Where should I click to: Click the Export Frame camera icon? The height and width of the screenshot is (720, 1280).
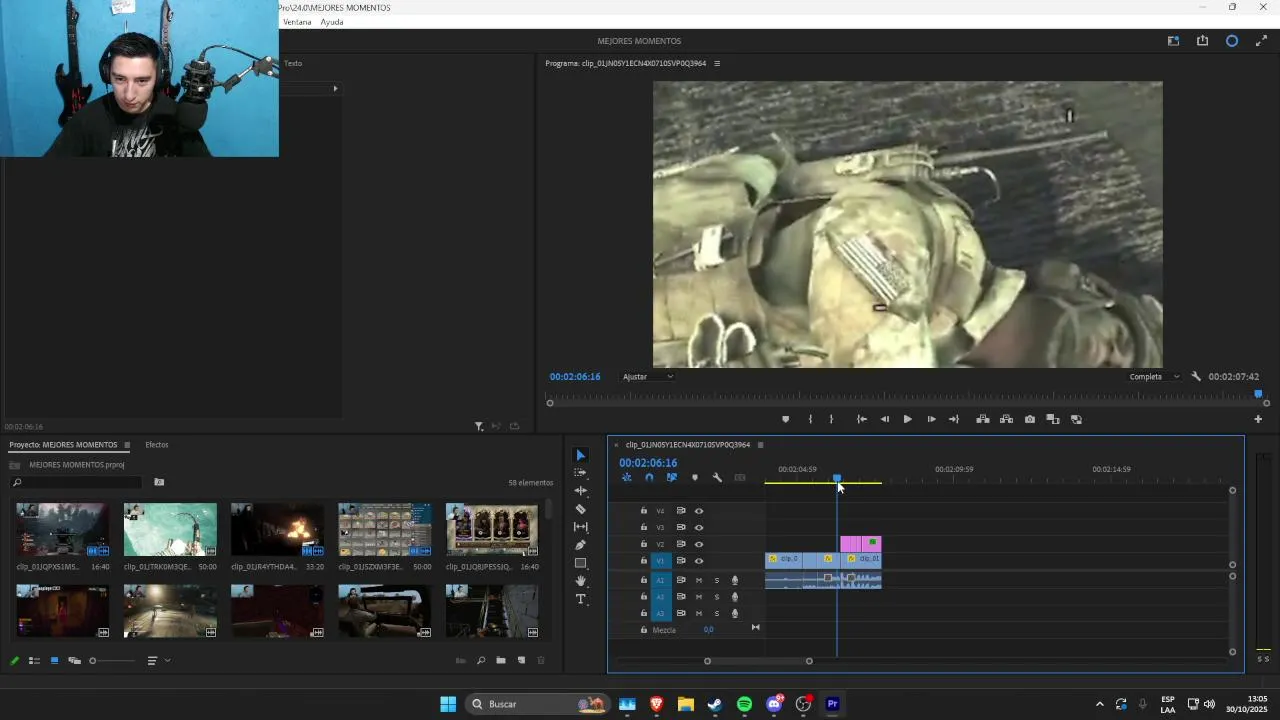tap(1030, 419)
